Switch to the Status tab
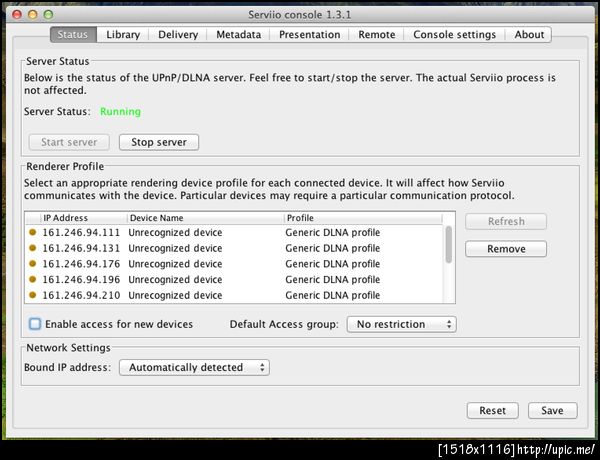This screenshot has width=600, height=460. 73,34
